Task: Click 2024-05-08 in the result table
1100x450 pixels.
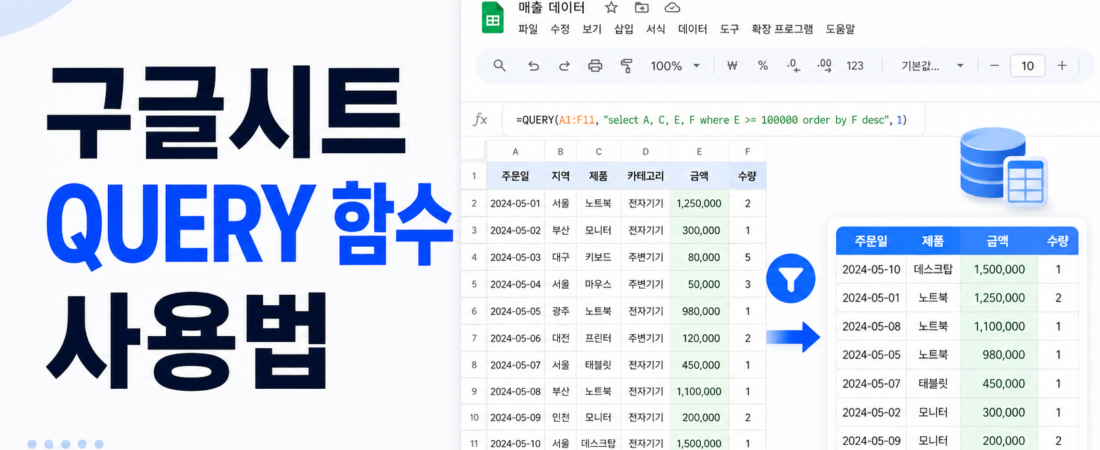Action: (x=871, y=326)
